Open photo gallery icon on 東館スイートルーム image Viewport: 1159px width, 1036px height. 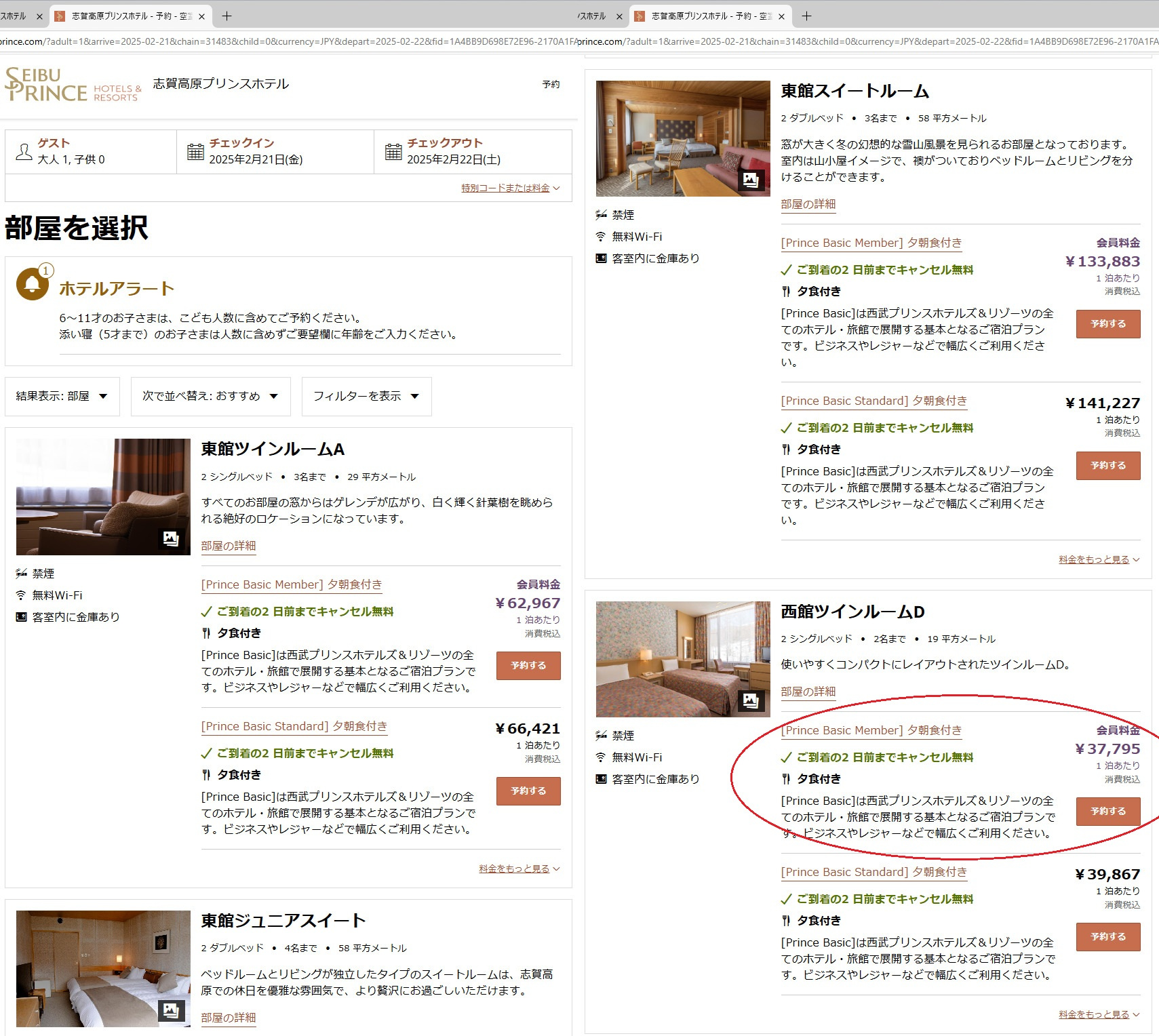(x=751, y=180)
